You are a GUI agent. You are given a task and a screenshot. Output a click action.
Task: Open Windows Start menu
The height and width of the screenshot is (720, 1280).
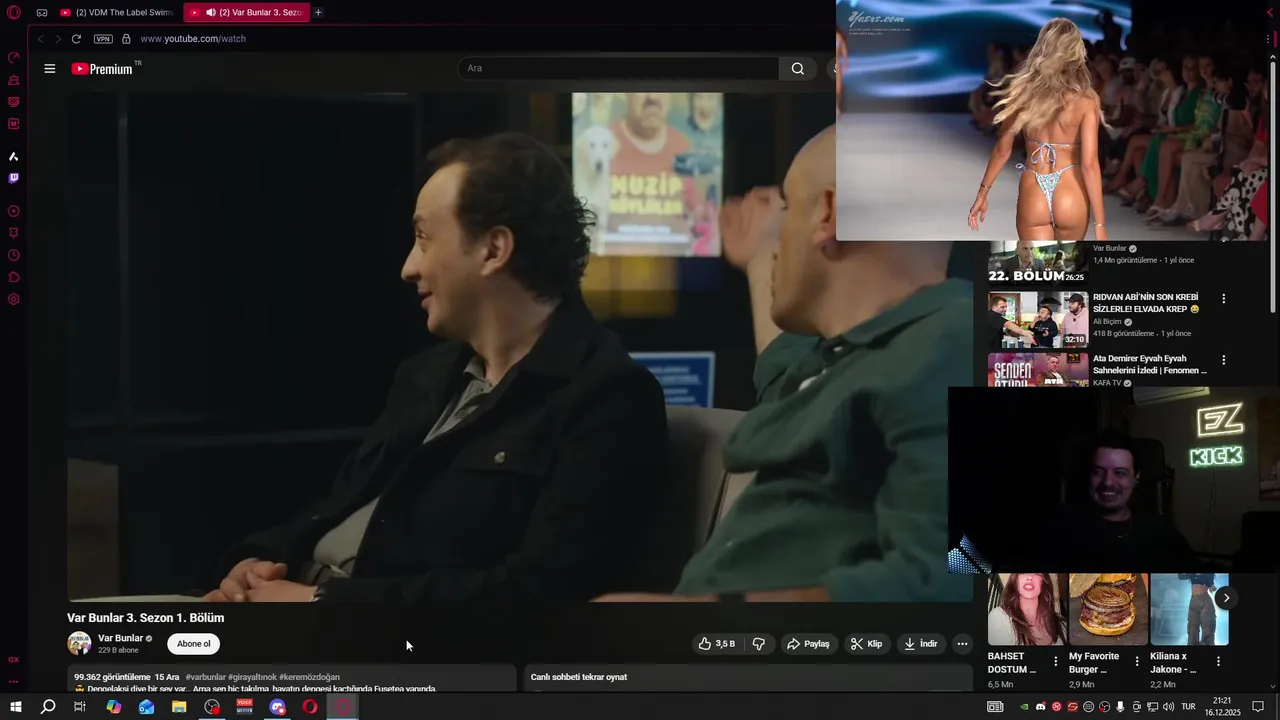point(15,707)
